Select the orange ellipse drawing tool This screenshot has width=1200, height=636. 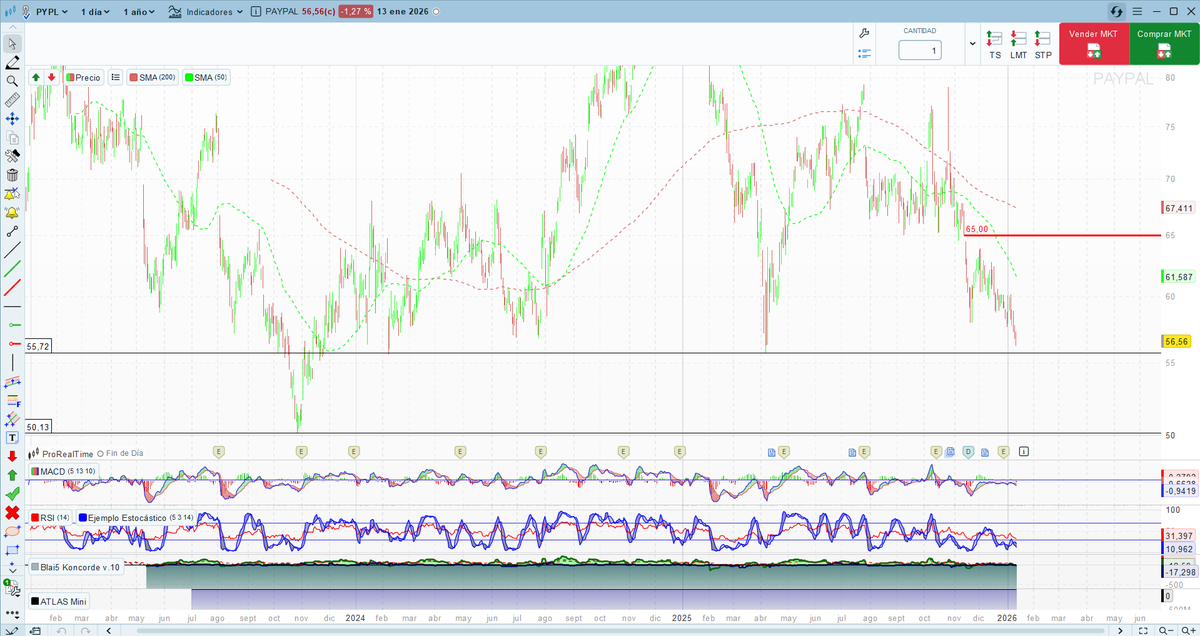pos(12,531)
